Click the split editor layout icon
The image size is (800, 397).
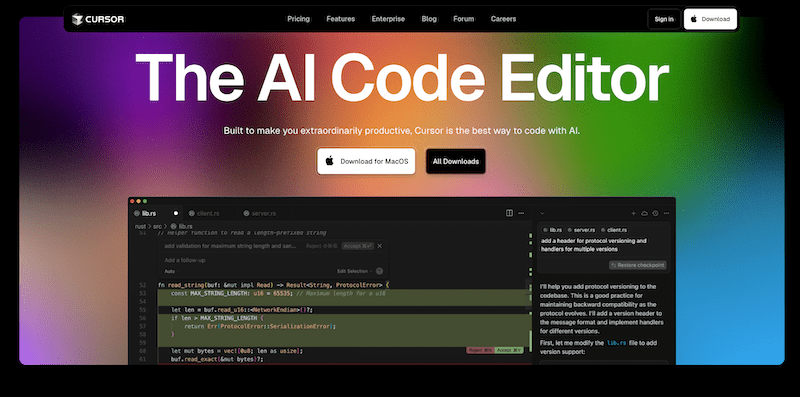[509, 213]
